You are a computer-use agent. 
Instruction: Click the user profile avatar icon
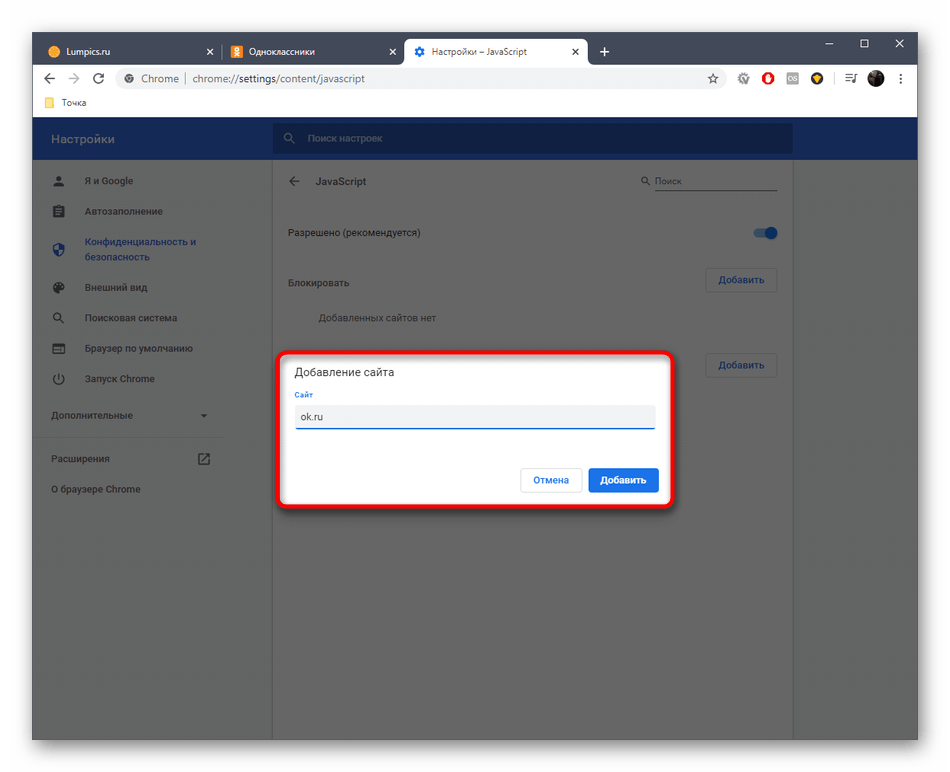876,79
